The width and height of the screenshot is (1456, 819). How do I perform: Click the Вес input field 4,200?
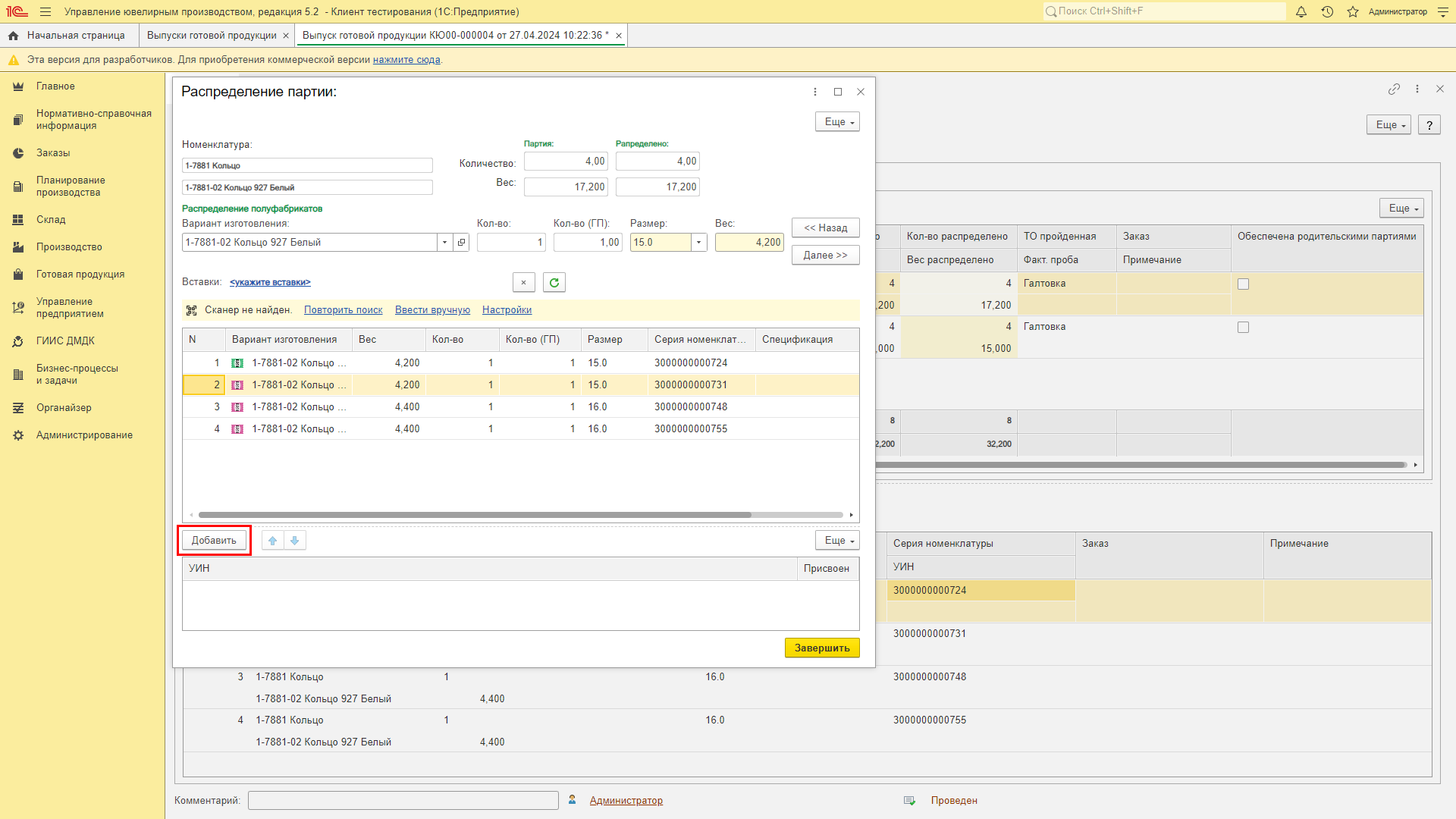pyautogui.click(x=749, y=243)
